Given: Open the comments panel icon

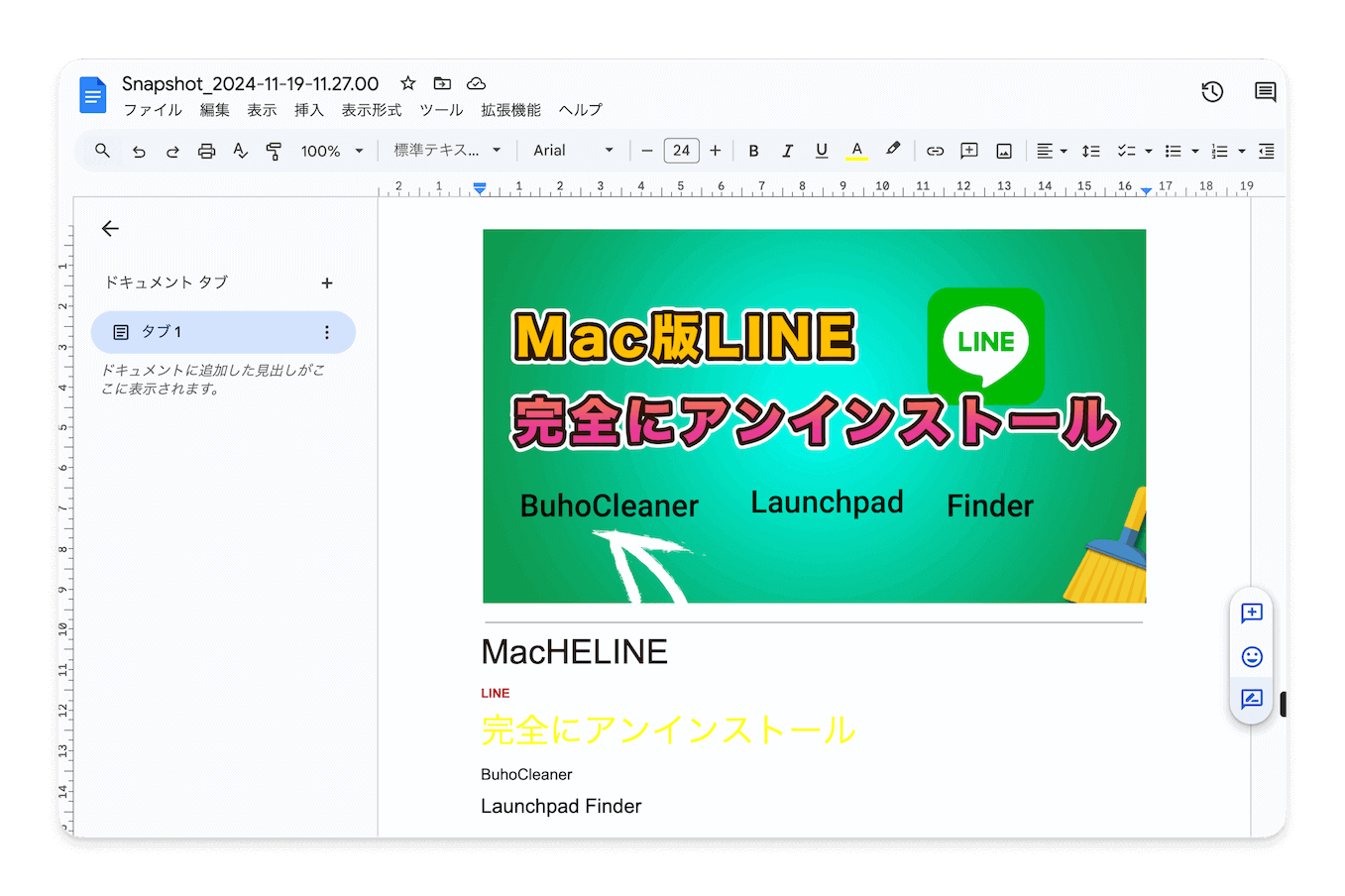Looking at the screenshot, I should [x=1265, y=92].
